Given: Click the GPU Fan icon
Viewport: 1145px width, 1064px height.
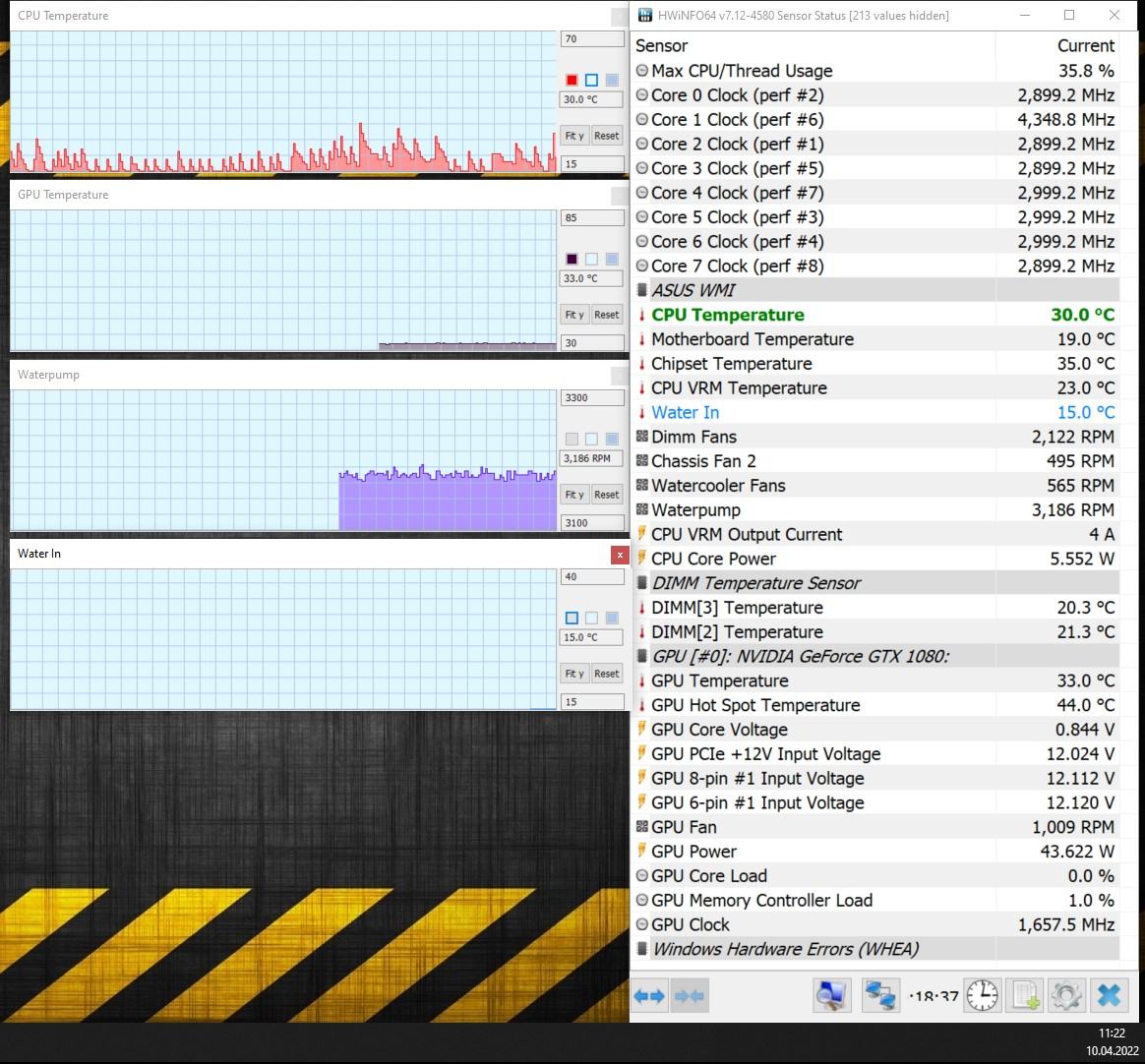Looking at the screenshot, I should pos(642,826).
